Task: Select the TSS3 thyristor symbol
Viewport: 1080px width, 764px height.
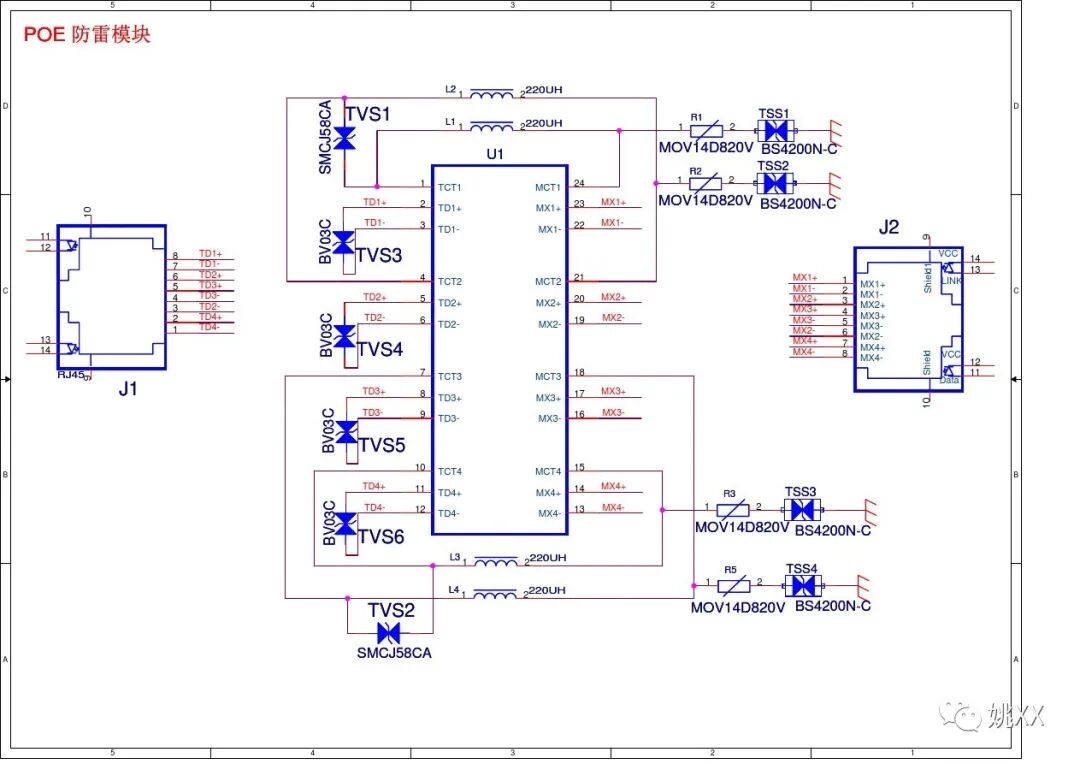Action: [802, 510]
